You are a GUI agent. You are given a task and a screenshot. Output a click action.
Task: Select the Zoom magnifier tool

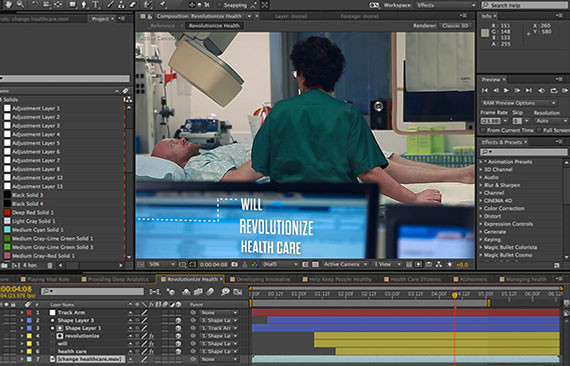tap(20, 4)
